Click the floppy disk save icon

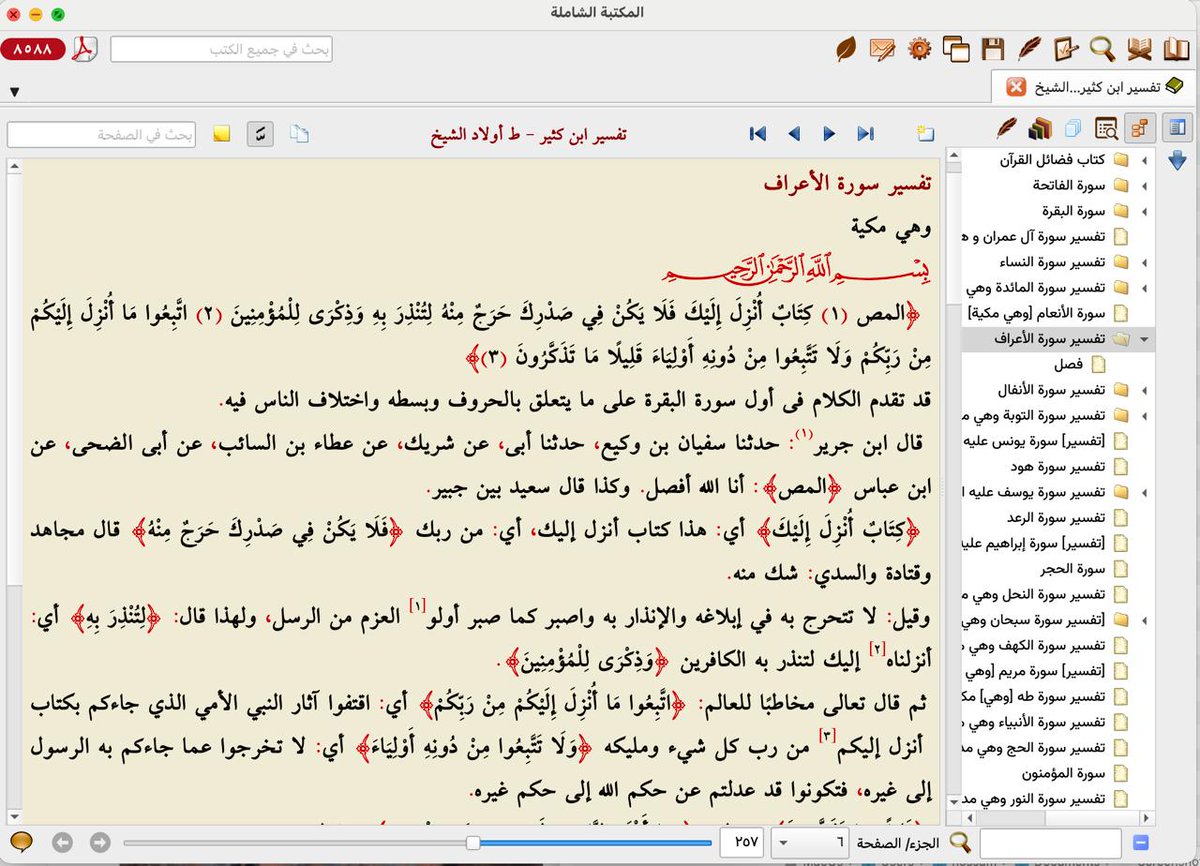[993, 48]
